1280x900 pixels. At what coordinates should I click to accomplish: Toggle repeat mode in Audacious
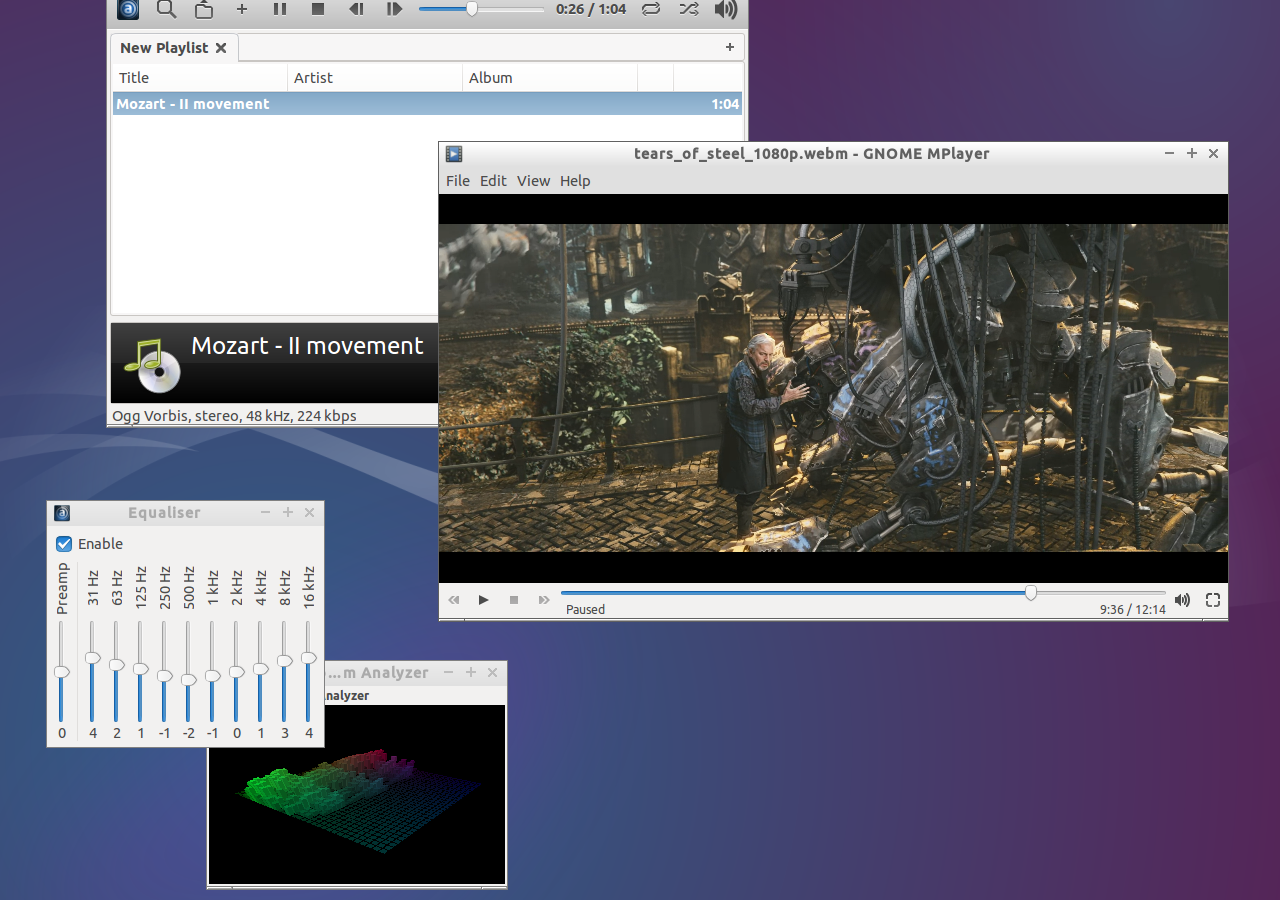651,9
